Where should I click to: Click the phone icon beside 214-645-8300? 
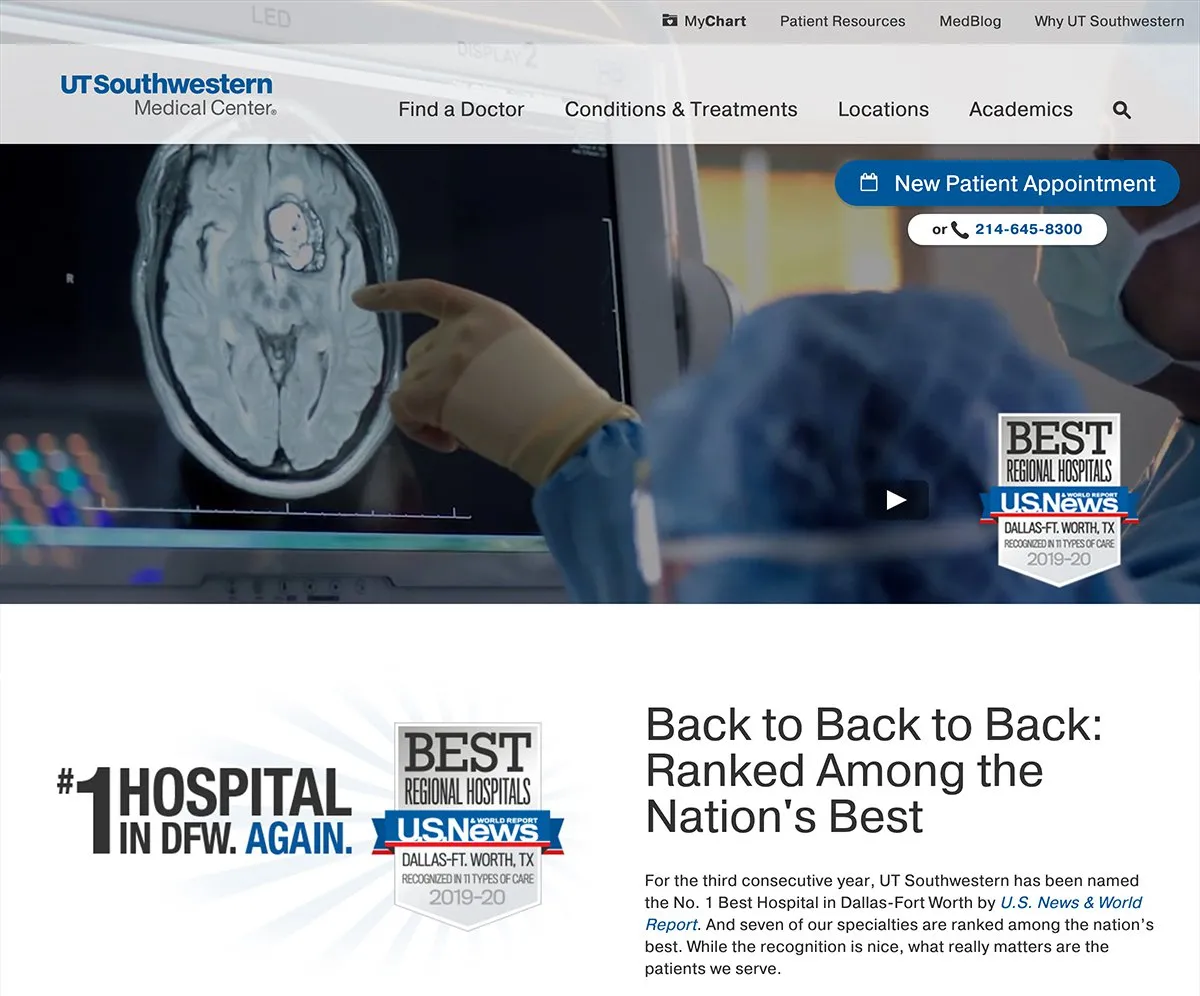click(960, 230)
